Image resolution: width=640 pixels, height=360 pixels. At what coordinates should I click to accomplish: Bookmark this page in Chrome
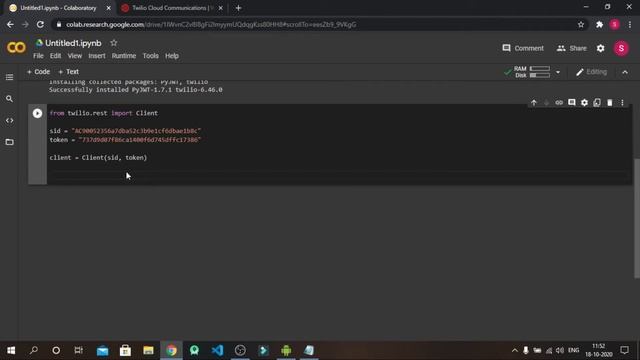(581, 24)
